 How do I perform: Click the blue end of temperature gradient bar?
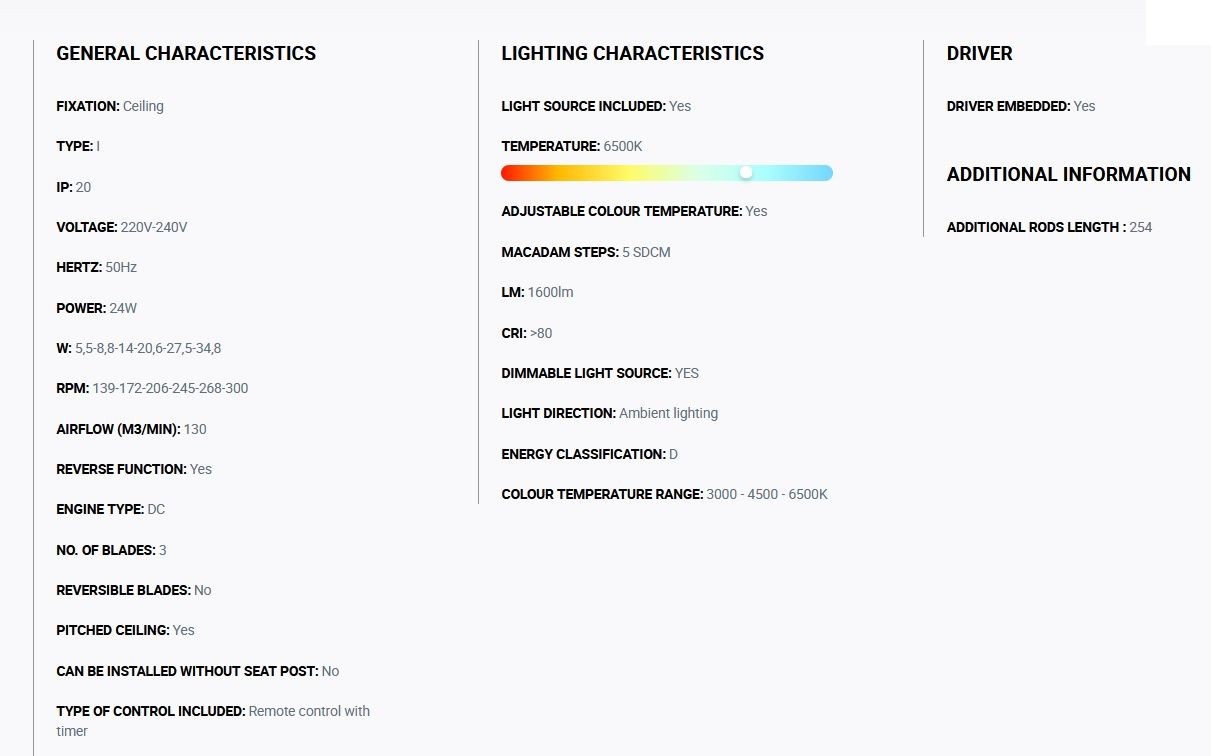[824, 173]
